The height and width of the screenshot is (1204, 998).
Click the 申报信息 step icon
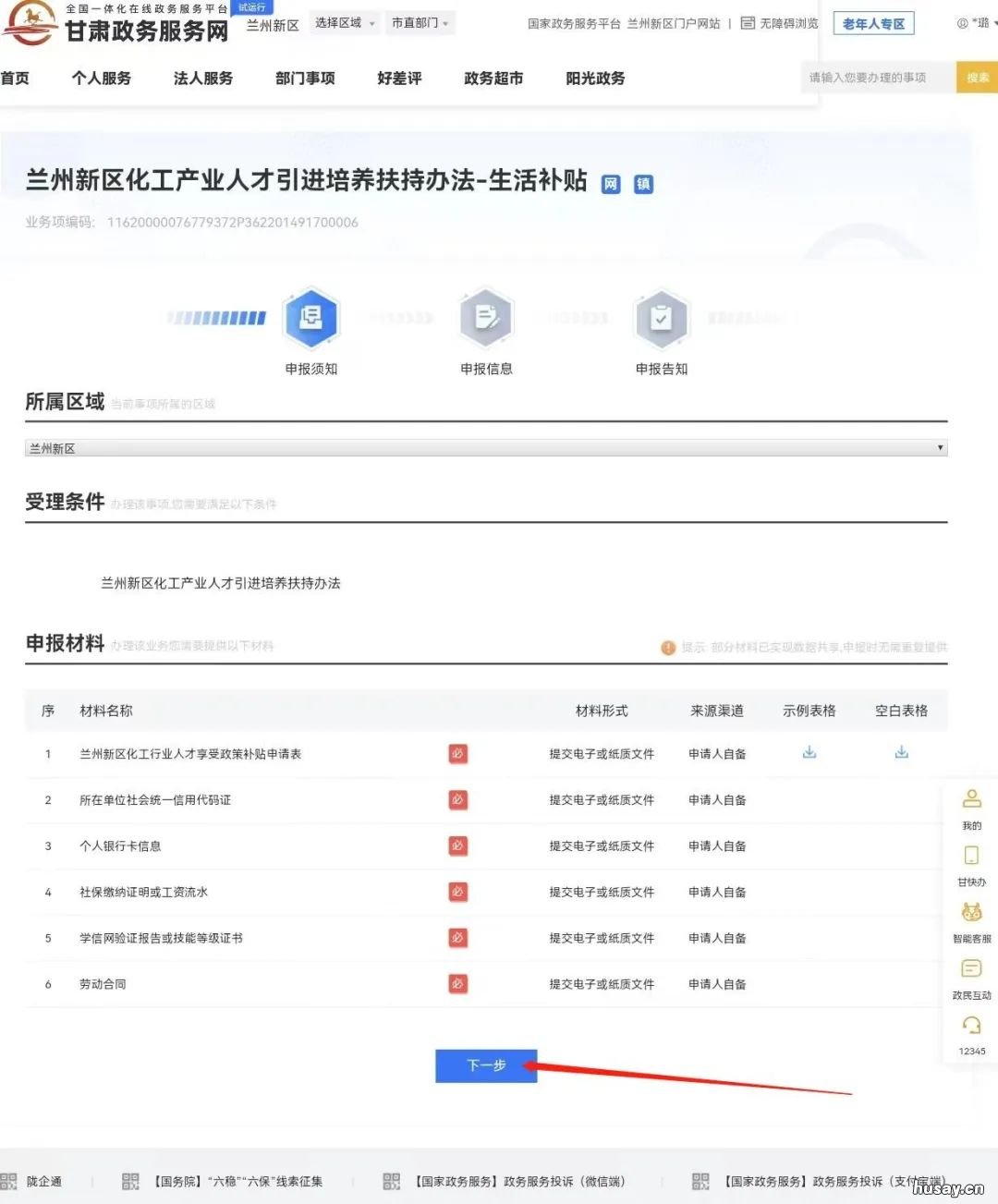tap(486, 317)
